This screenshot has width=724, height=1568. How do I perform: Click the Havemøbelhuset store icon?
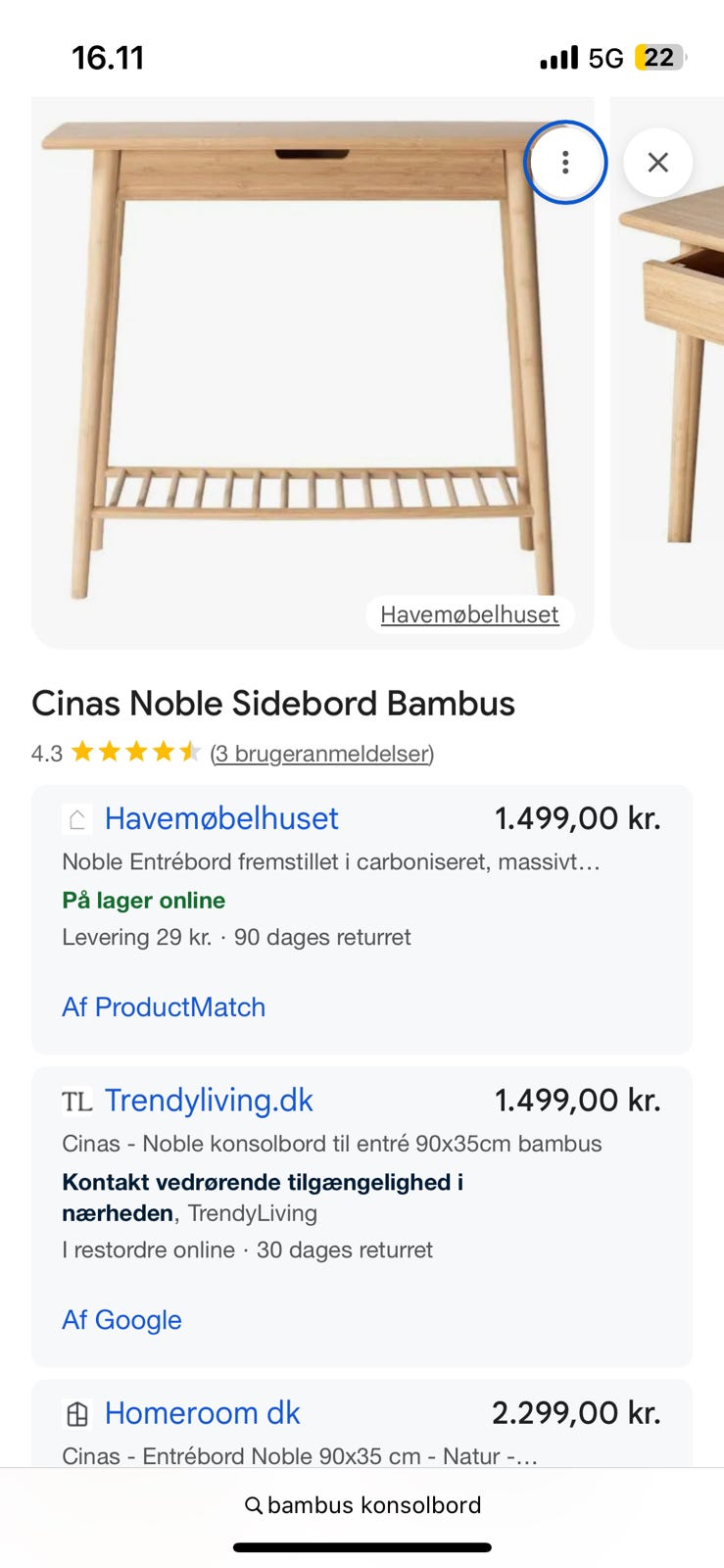(76, 818)
